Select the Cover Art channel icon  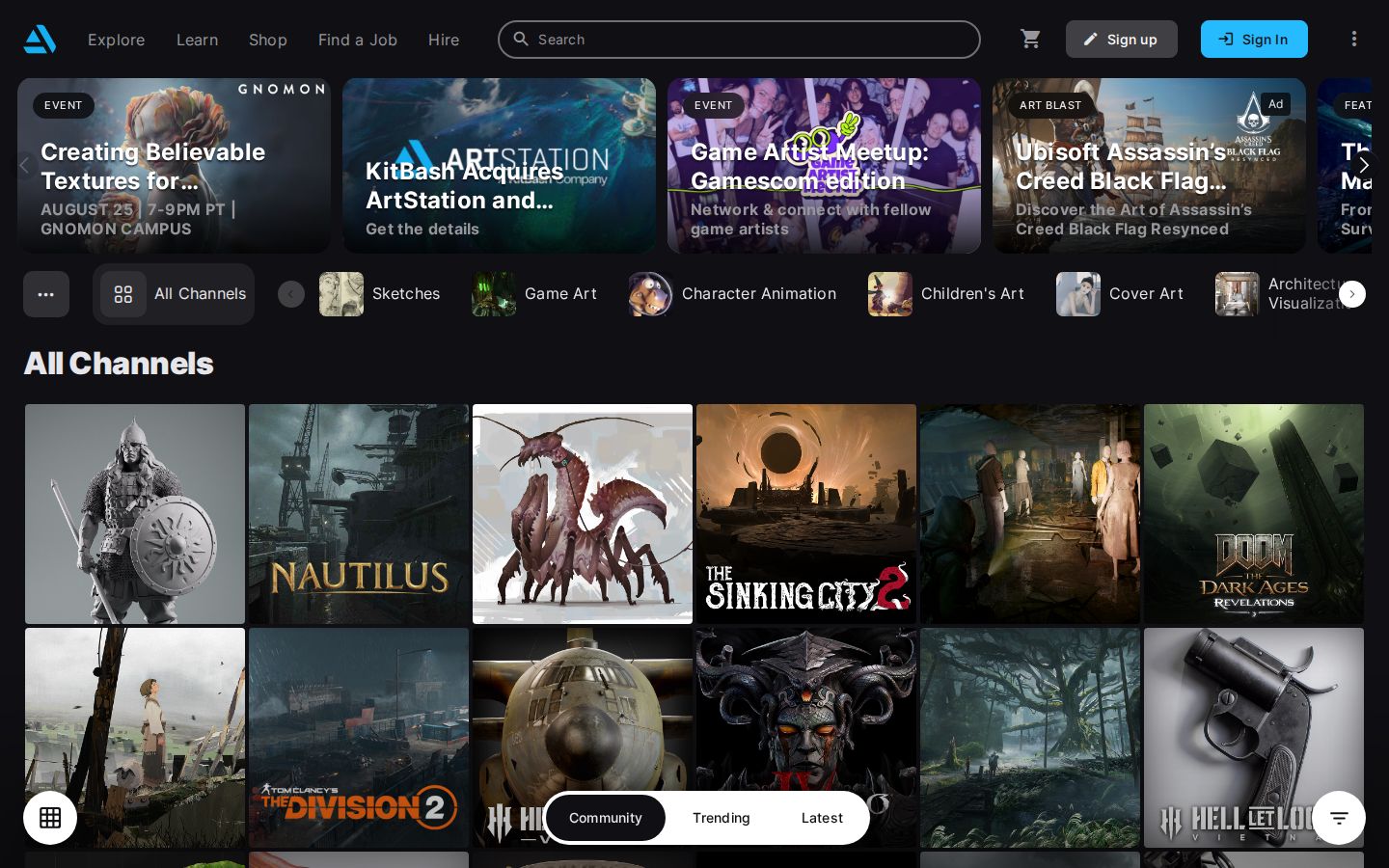click(1078, 294)
